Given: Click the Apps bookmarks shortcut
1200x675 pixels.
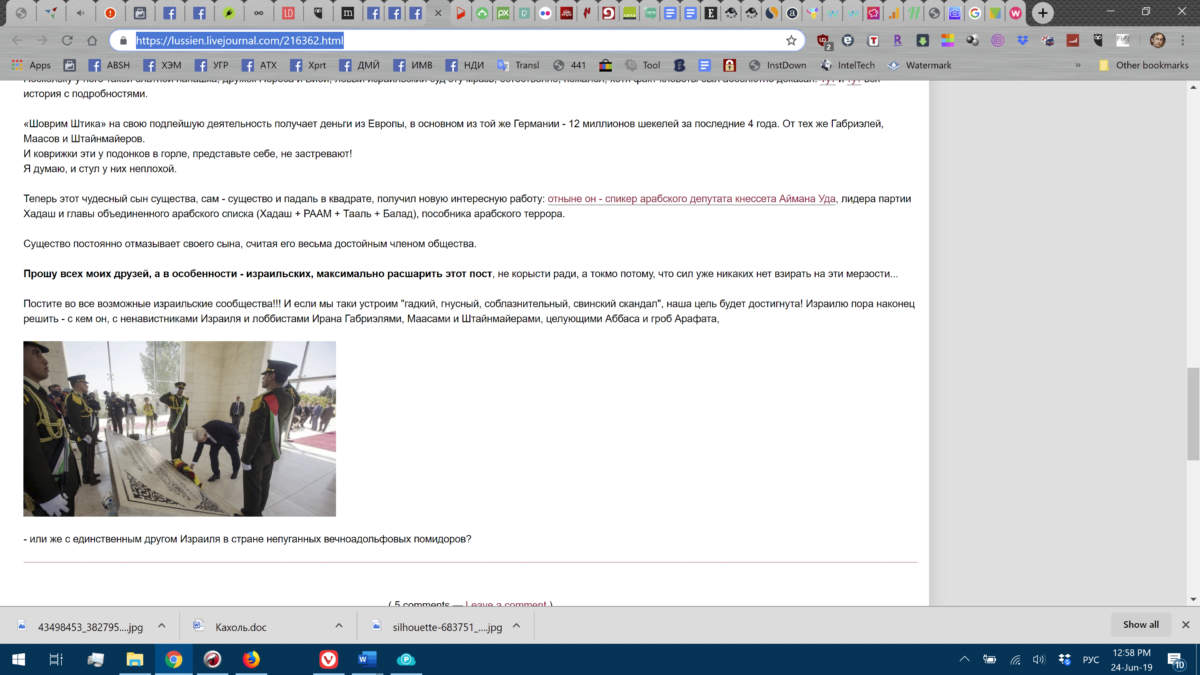Looking at the screenshot, I should [31, 65].
